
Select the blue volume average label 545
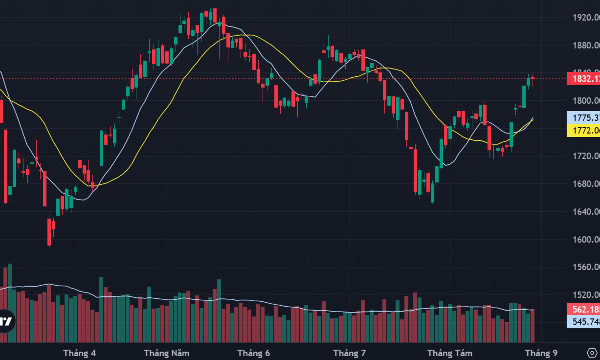tap(583, 321)
